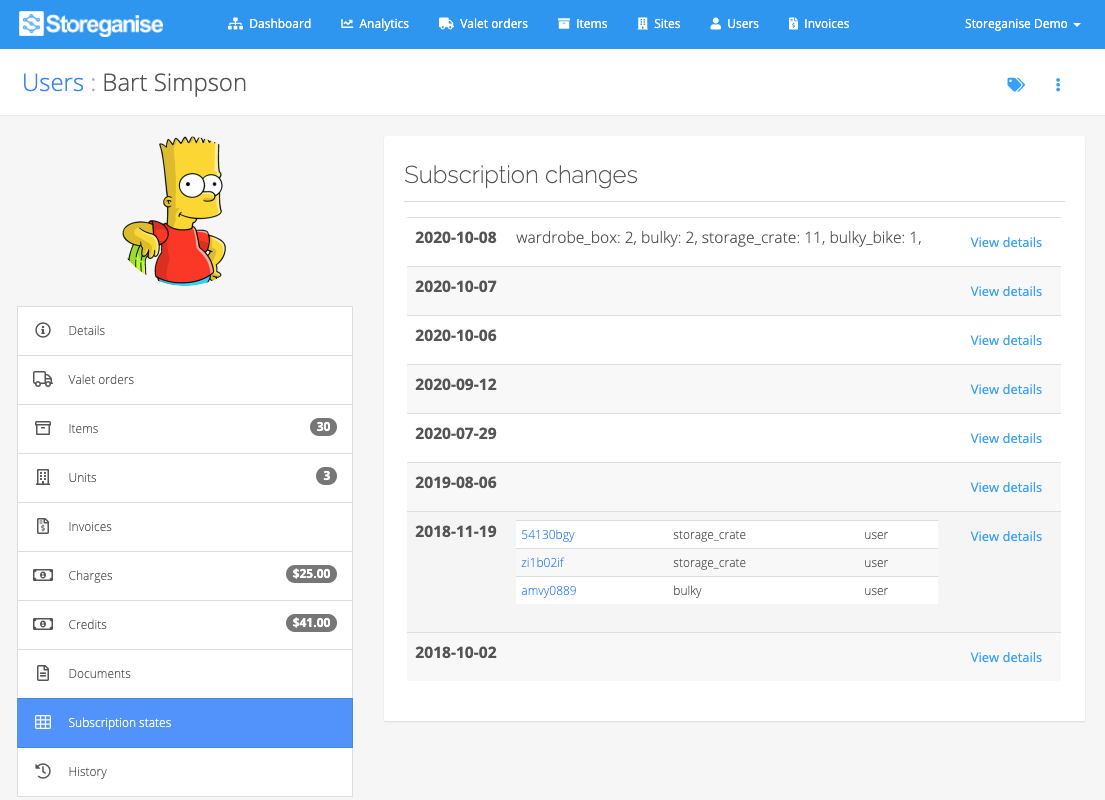The image size is (1105, 800).
Task: Click the Invoices document icon in navbar
Action: point(793,24)
